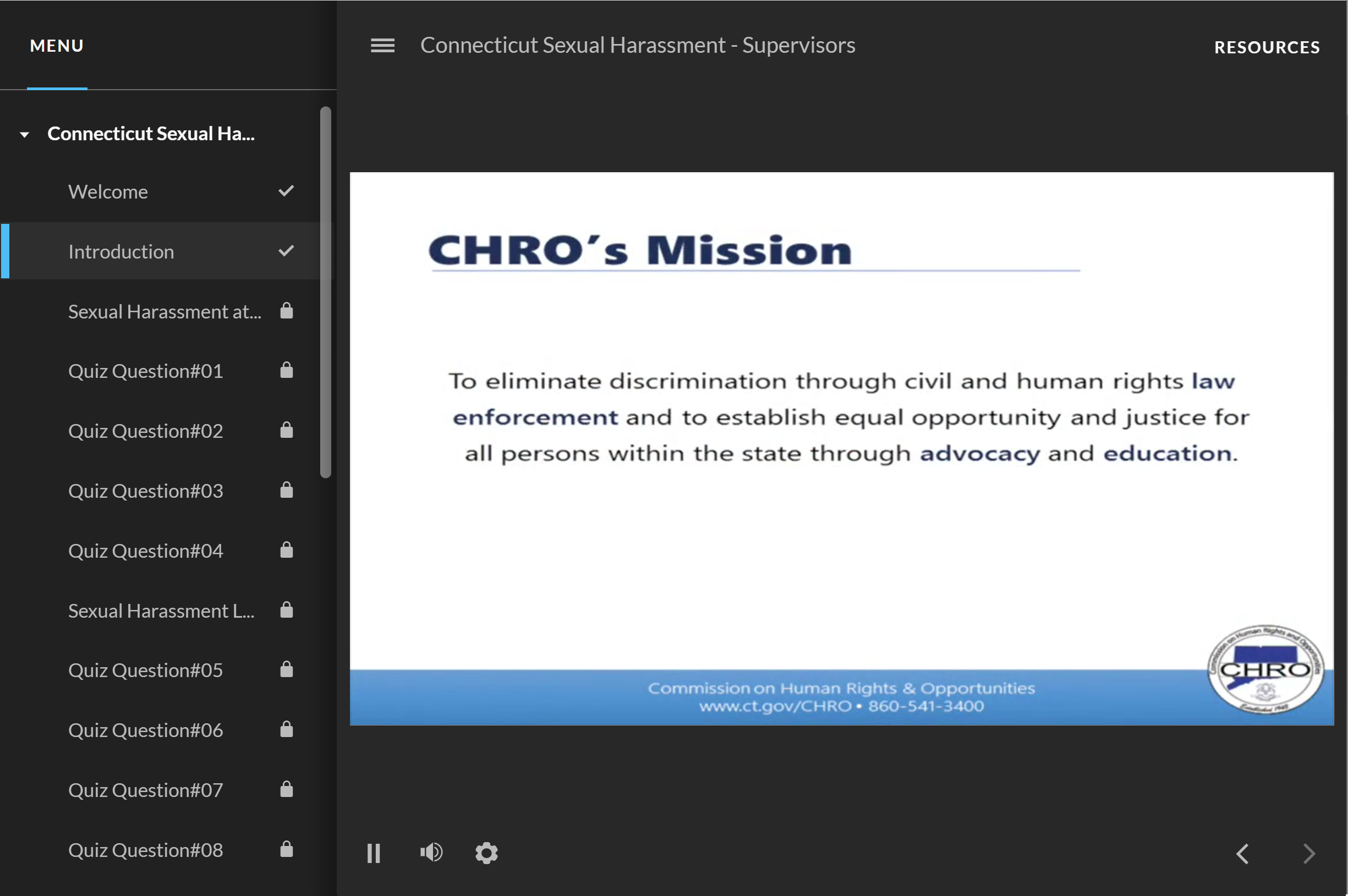Click the lock icon beside Quiz Question#08
Image resolution: width=1348 pixels, height=896 pixels.
click(287, 849)
